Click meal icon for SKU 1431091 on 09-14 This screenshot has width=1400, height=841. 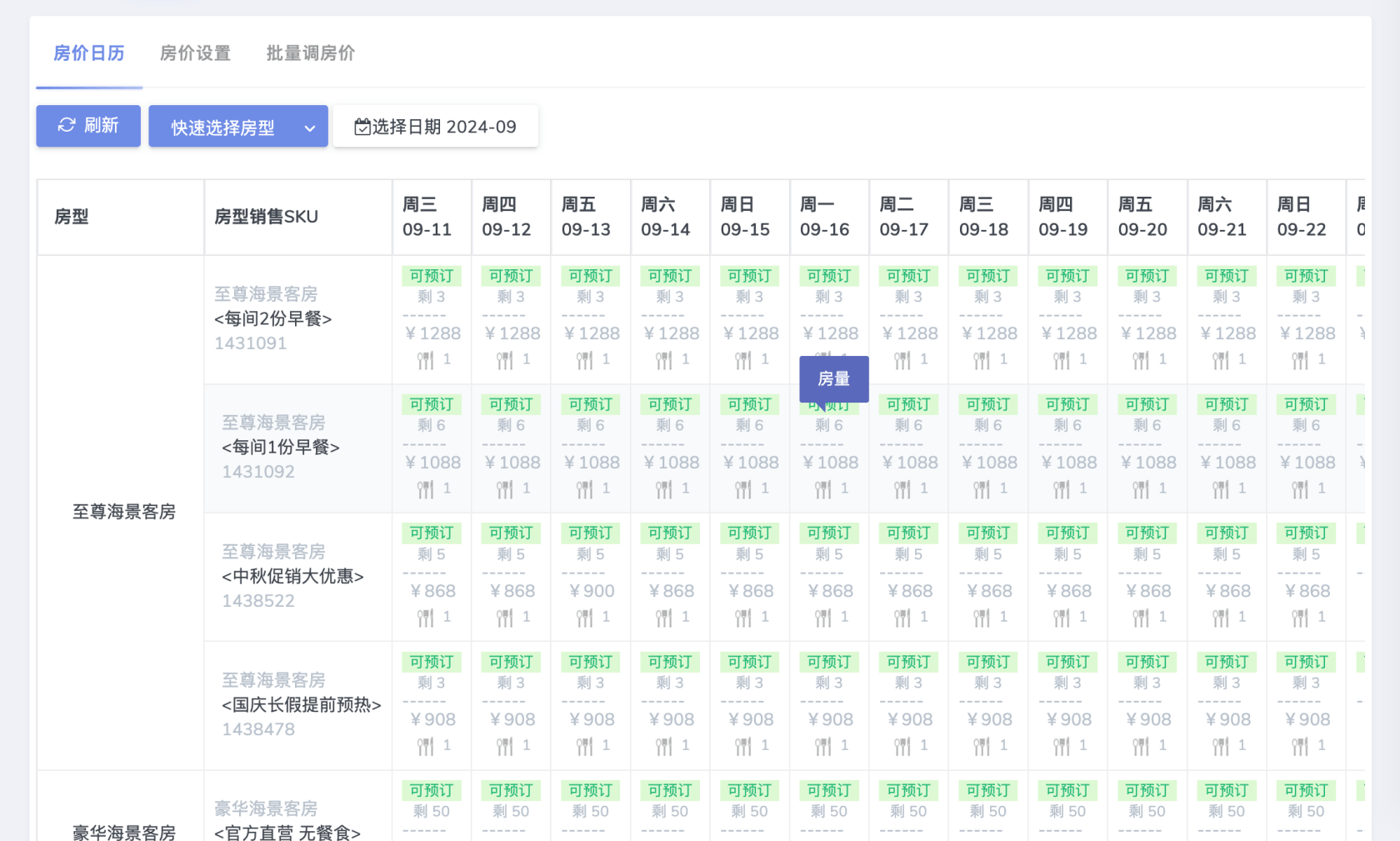pyautogui.click(x=664, y=360)
